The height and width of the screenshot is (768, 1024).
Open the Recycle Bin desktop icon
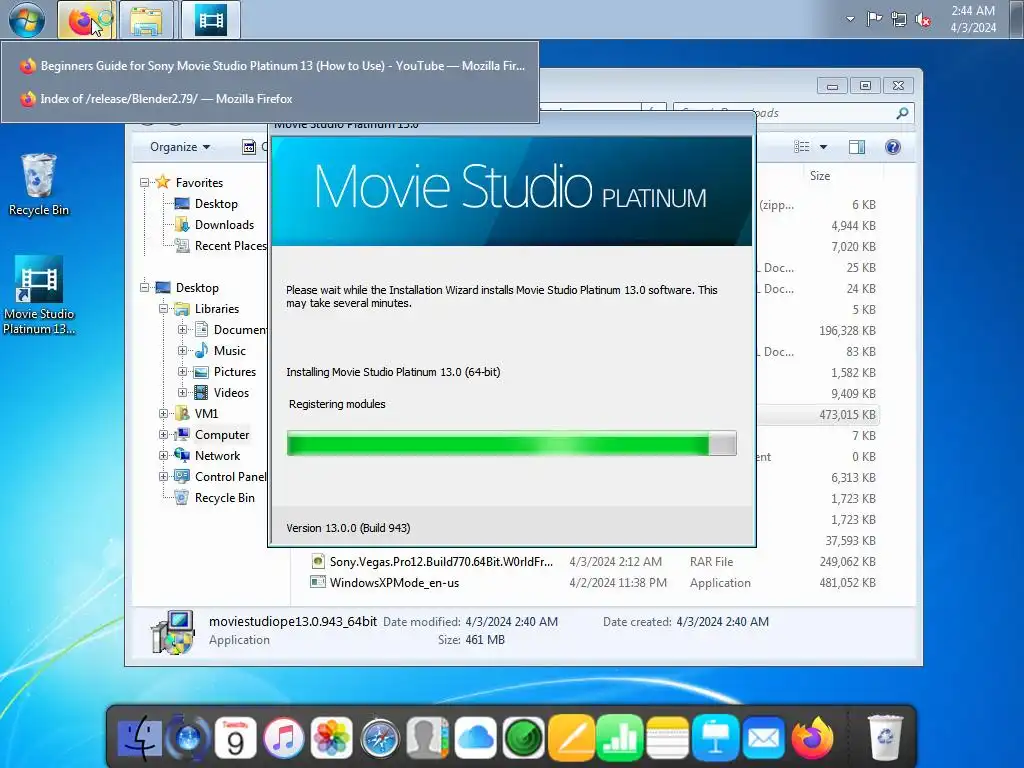tap(39, 184)
